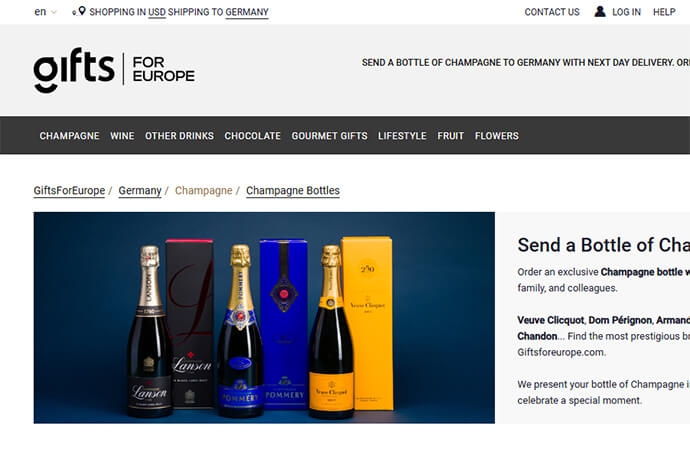
Task: Open the FLOWERS menu
Action: pyautogui.click(x=497, y=136)
